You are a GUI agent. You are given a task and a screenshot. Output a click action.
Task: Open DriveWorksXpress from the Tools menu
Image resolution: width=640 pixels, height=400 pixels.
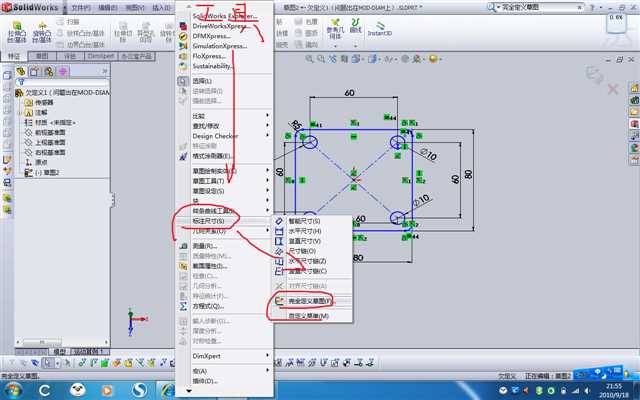[220, 26]
